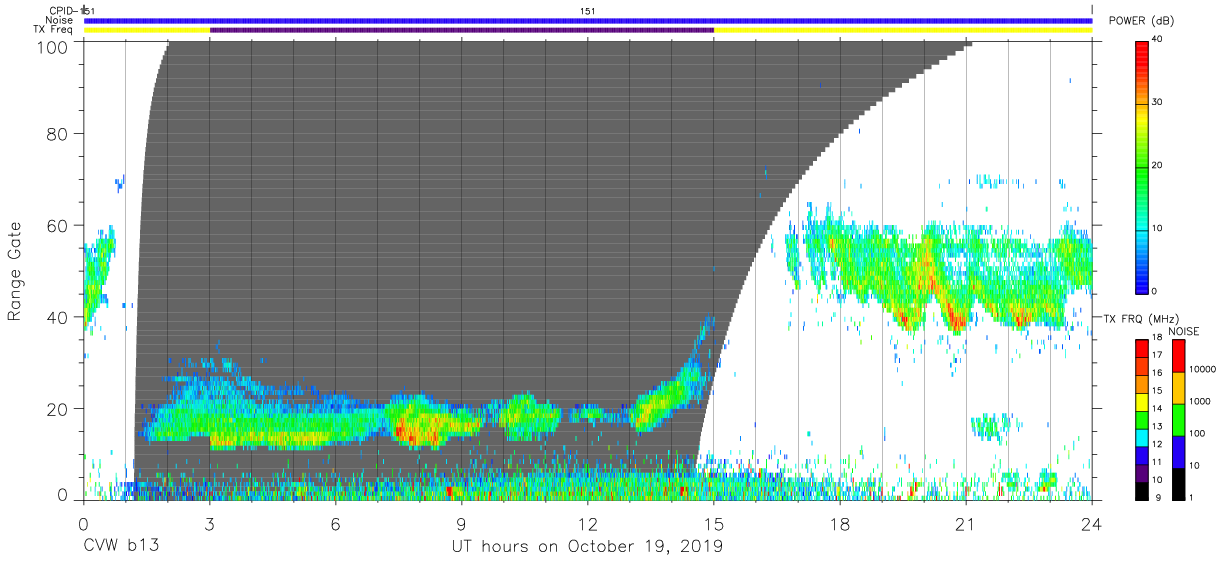Click the 6 hour tick on the UT axis
This screenshot has height=567, width=1228.
336,524
